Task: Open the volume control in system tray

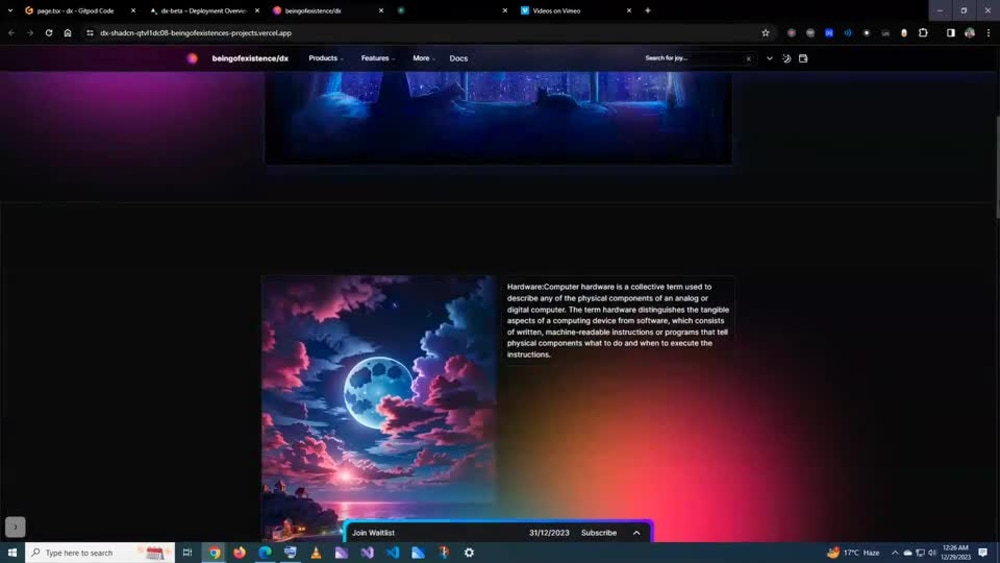Action: pyautogui.click(x=932, y=552)
